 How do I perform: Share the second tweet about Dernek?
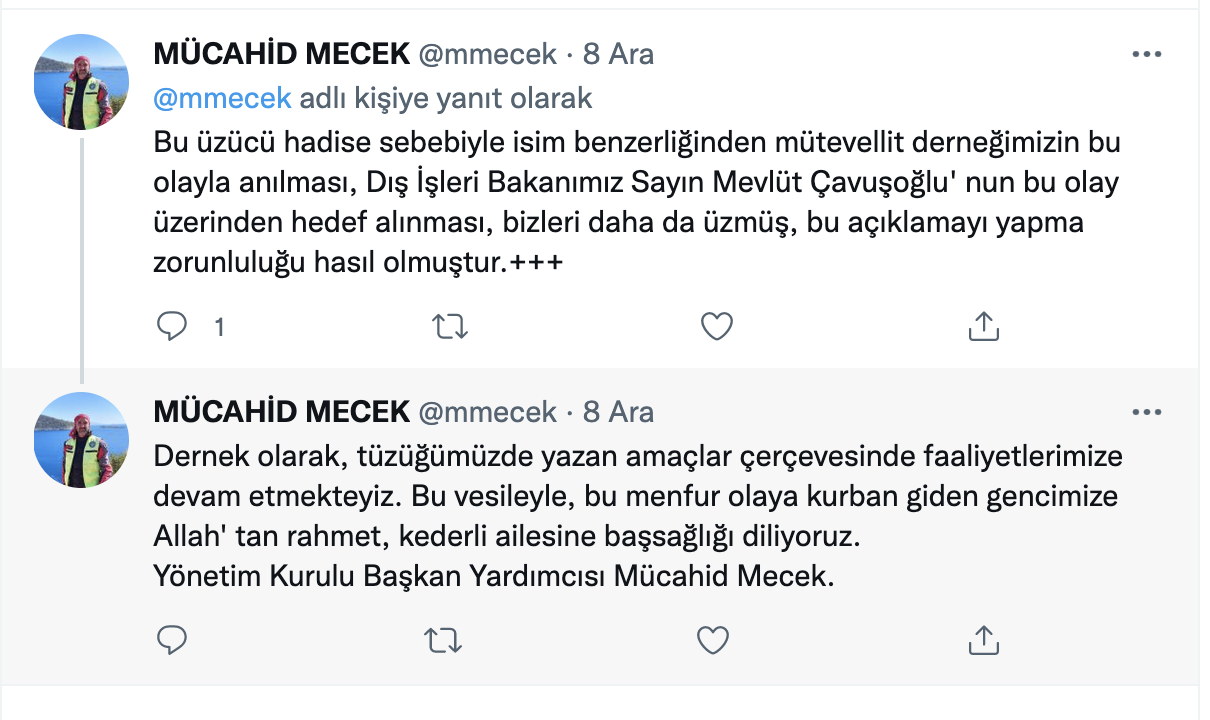(983, 640)
